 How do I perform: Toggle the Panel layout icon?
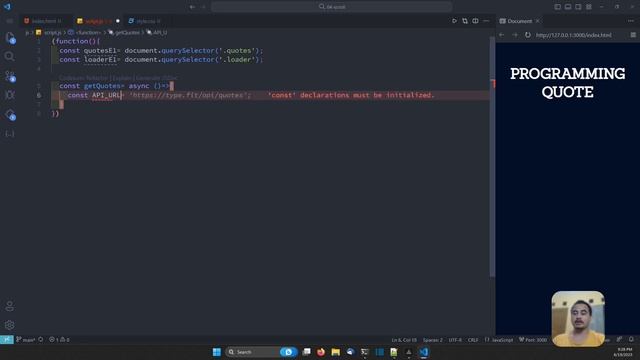[x=568, y=7]
